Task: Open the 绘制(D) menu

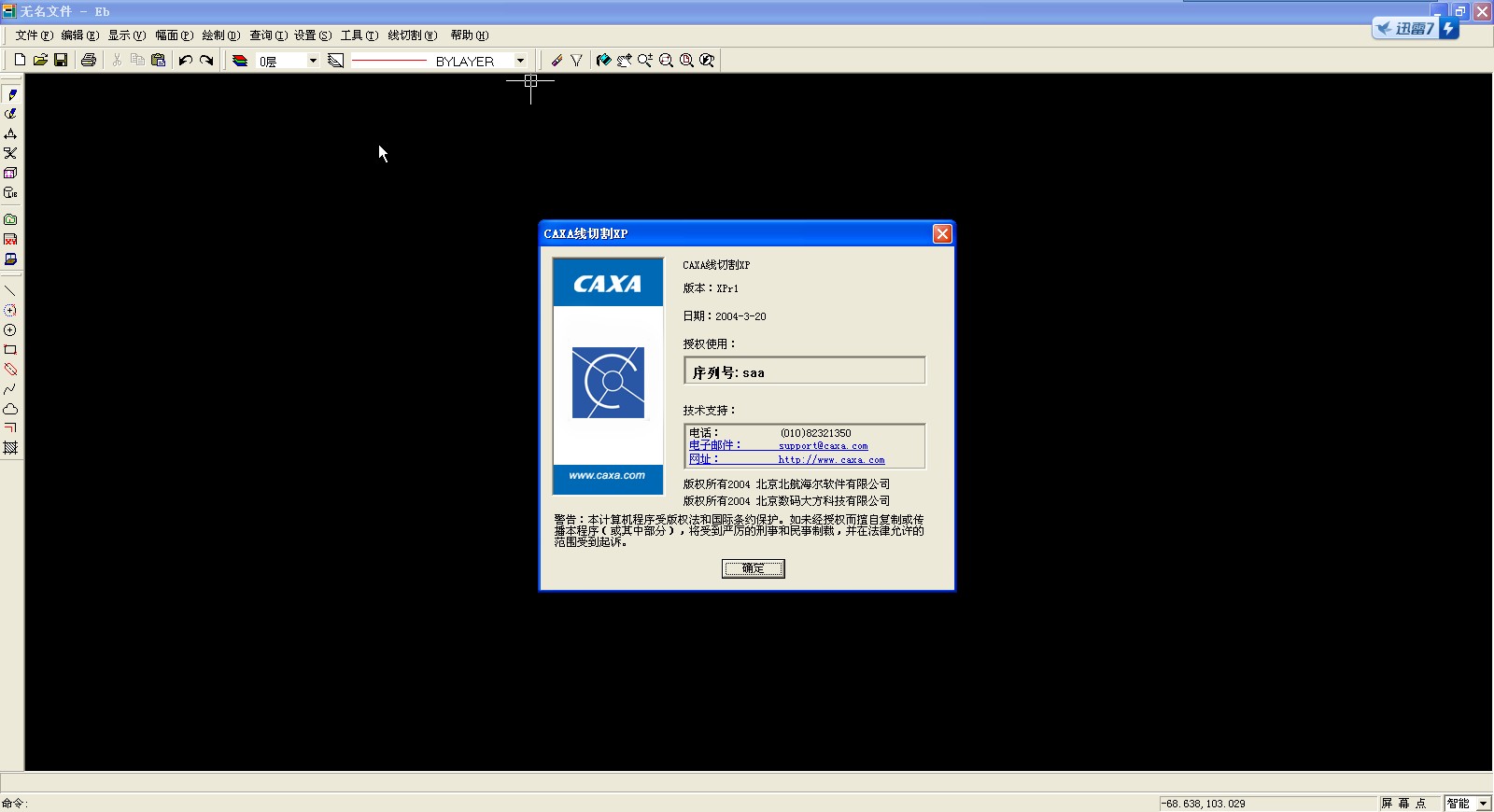Action: (x=220, y=35)
